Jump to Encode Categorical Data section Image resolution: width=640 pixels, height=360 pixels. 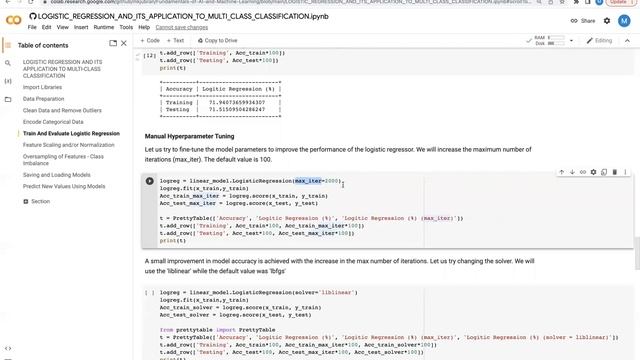point(53,122)
